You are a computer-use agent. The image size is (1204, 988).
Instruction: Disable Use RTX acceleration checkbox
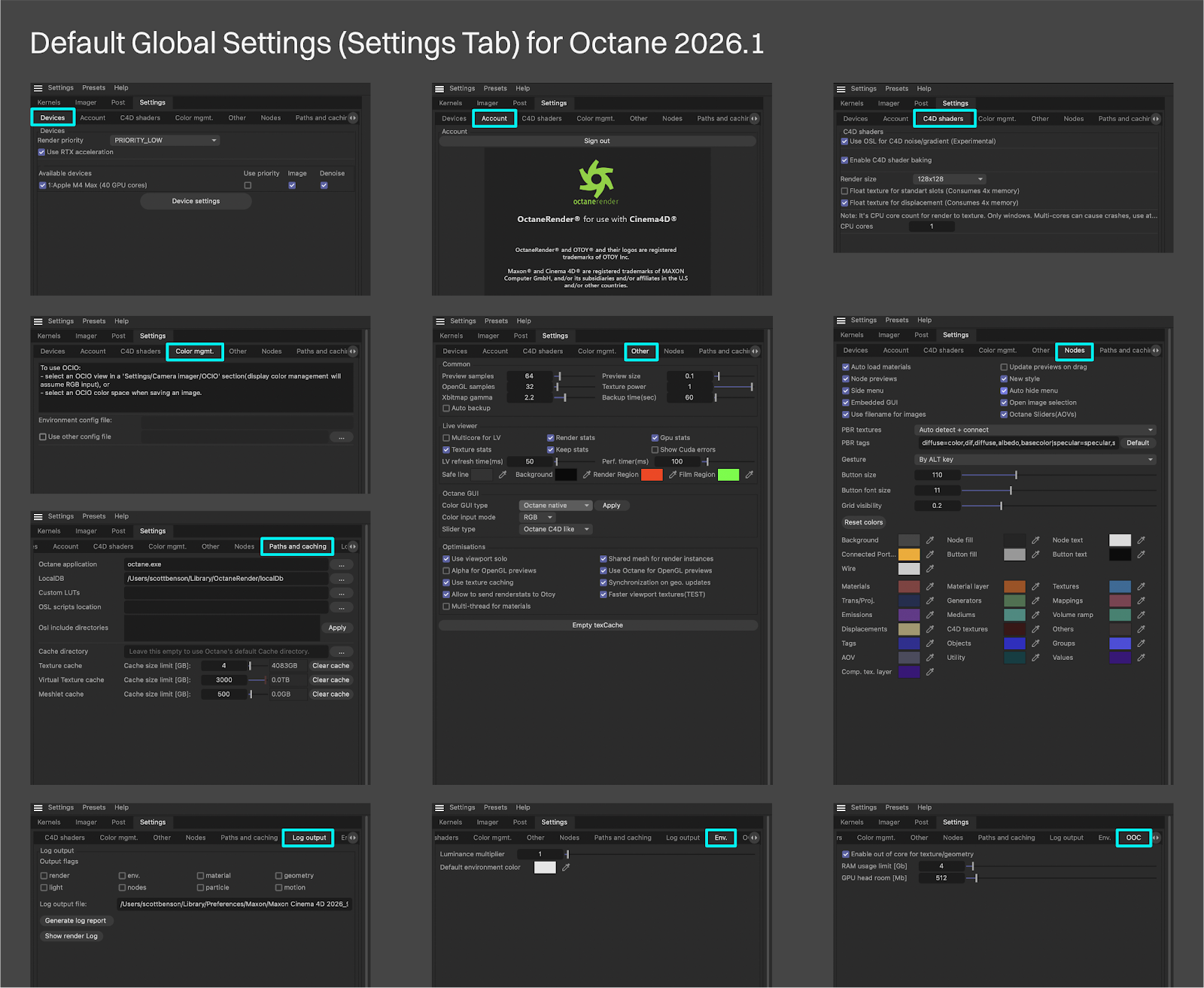pos(42,152)
